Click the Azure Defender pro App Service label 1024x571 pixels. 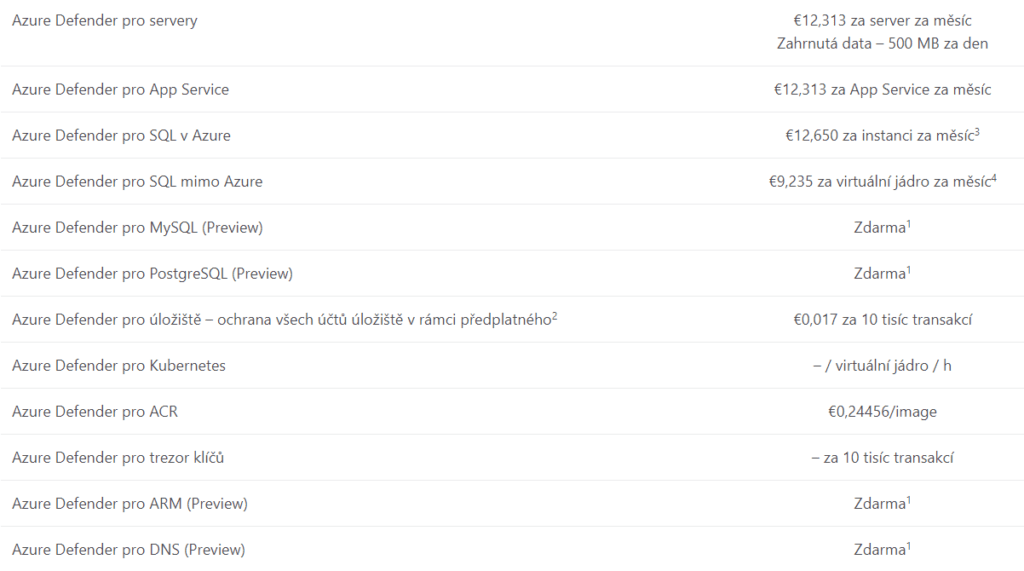(120, 90)
